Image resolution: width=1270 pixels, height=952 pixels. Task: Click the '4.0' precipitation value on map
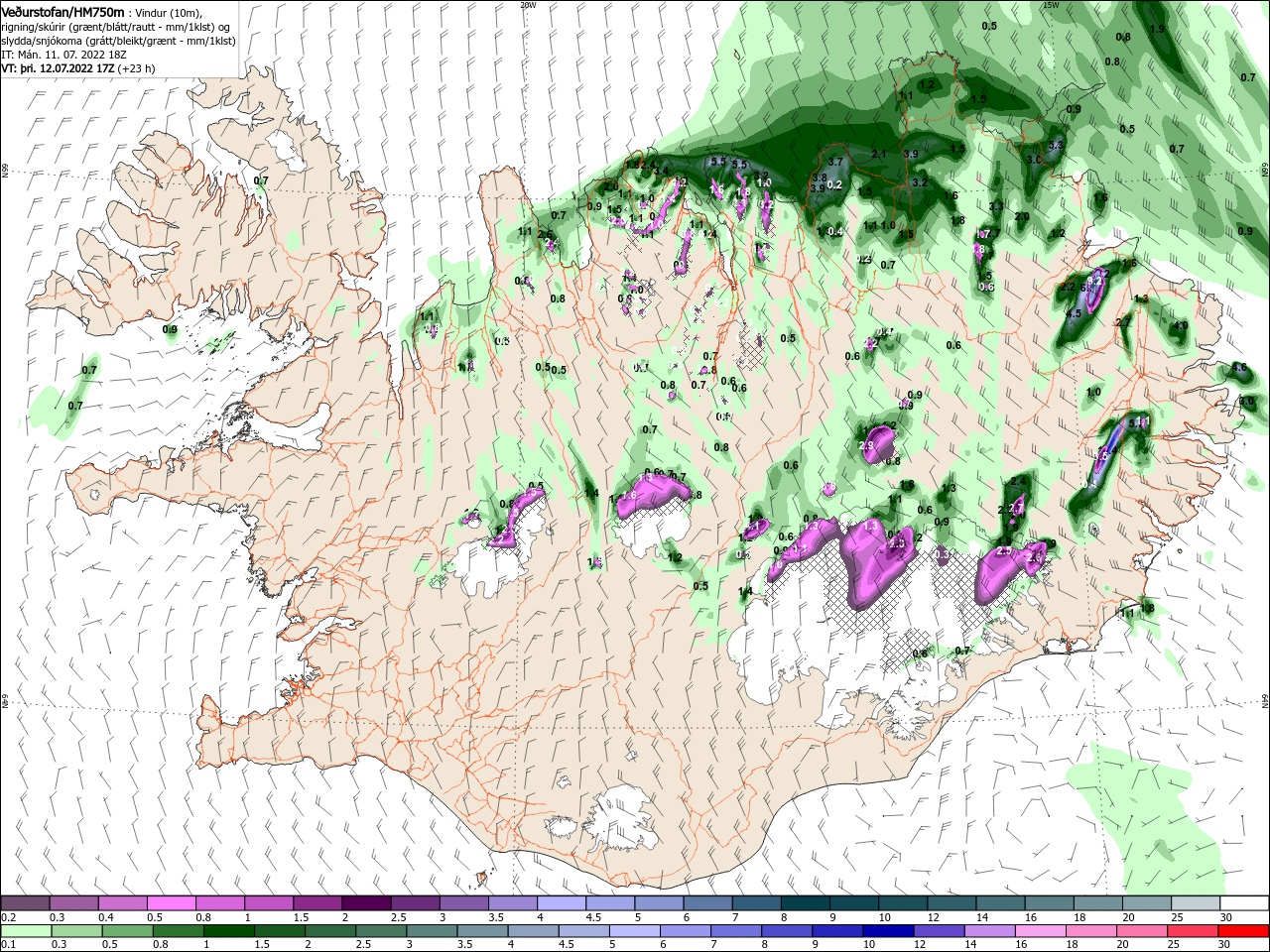1181,325
